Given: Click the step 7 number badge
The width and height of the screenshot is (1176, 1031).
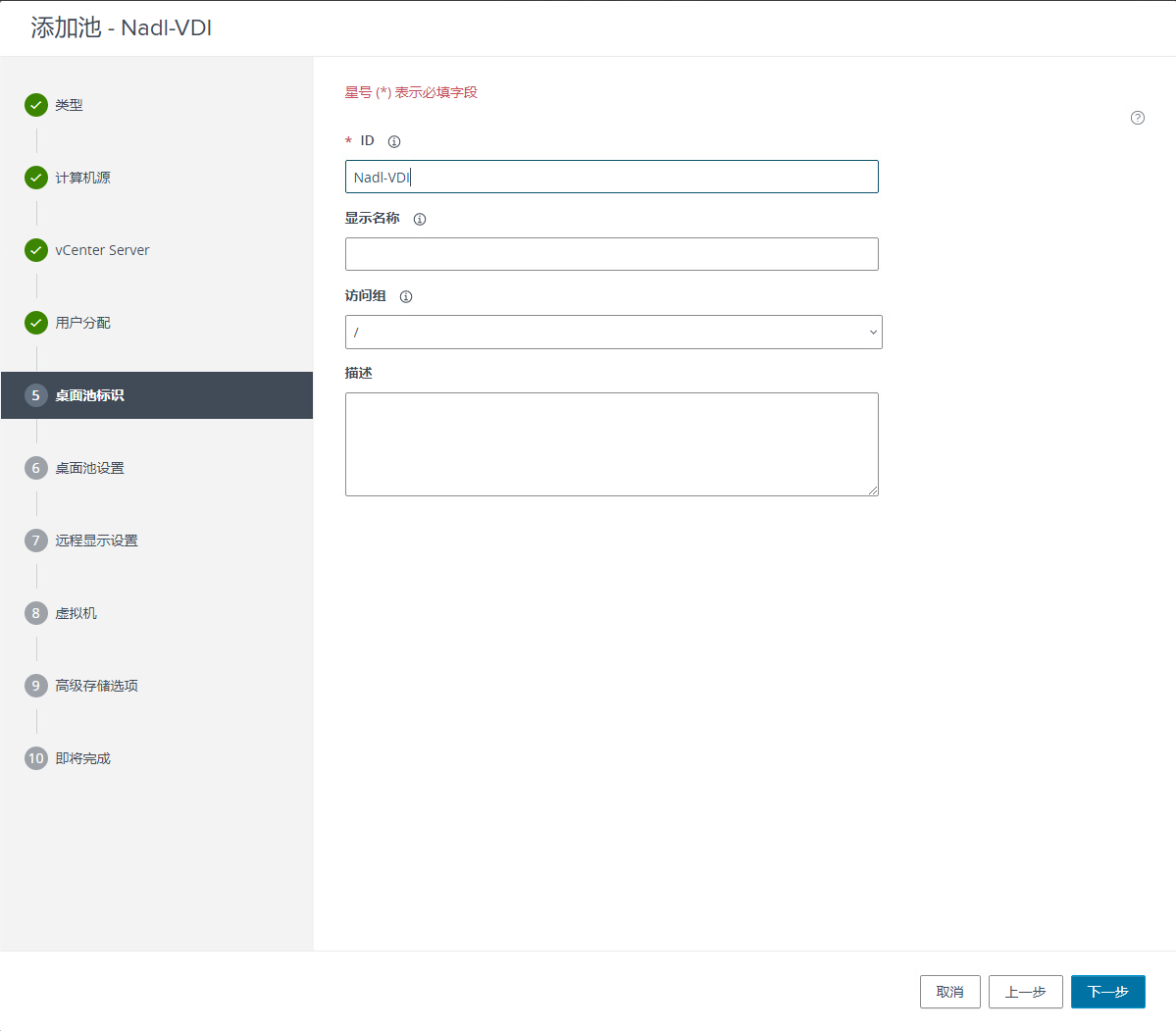Looking at the screenshot, I should pyautogui.click(x=36, y=541).
